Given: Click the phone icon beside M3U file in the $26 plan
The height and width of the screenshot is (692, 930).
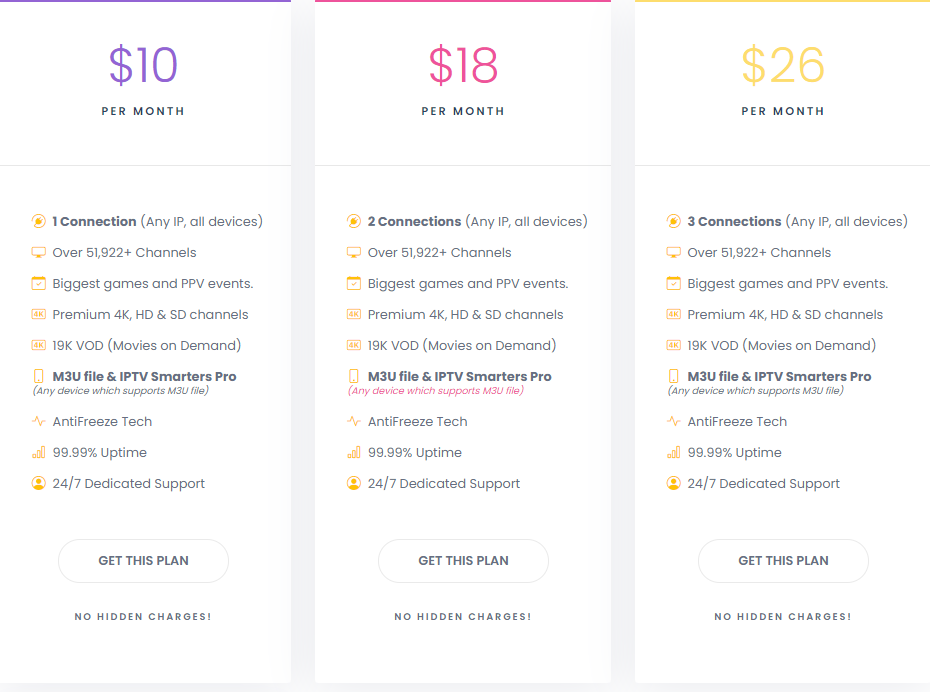Looking at the screenshot, I should point(673,377).
